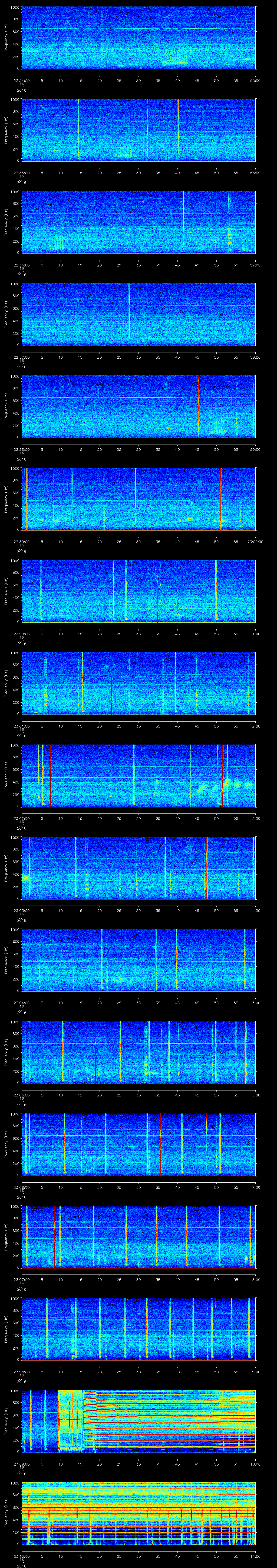Select the 22:55:00 time axis label
The width and height of the screenshot is (277, 1568).
point(21,173)
